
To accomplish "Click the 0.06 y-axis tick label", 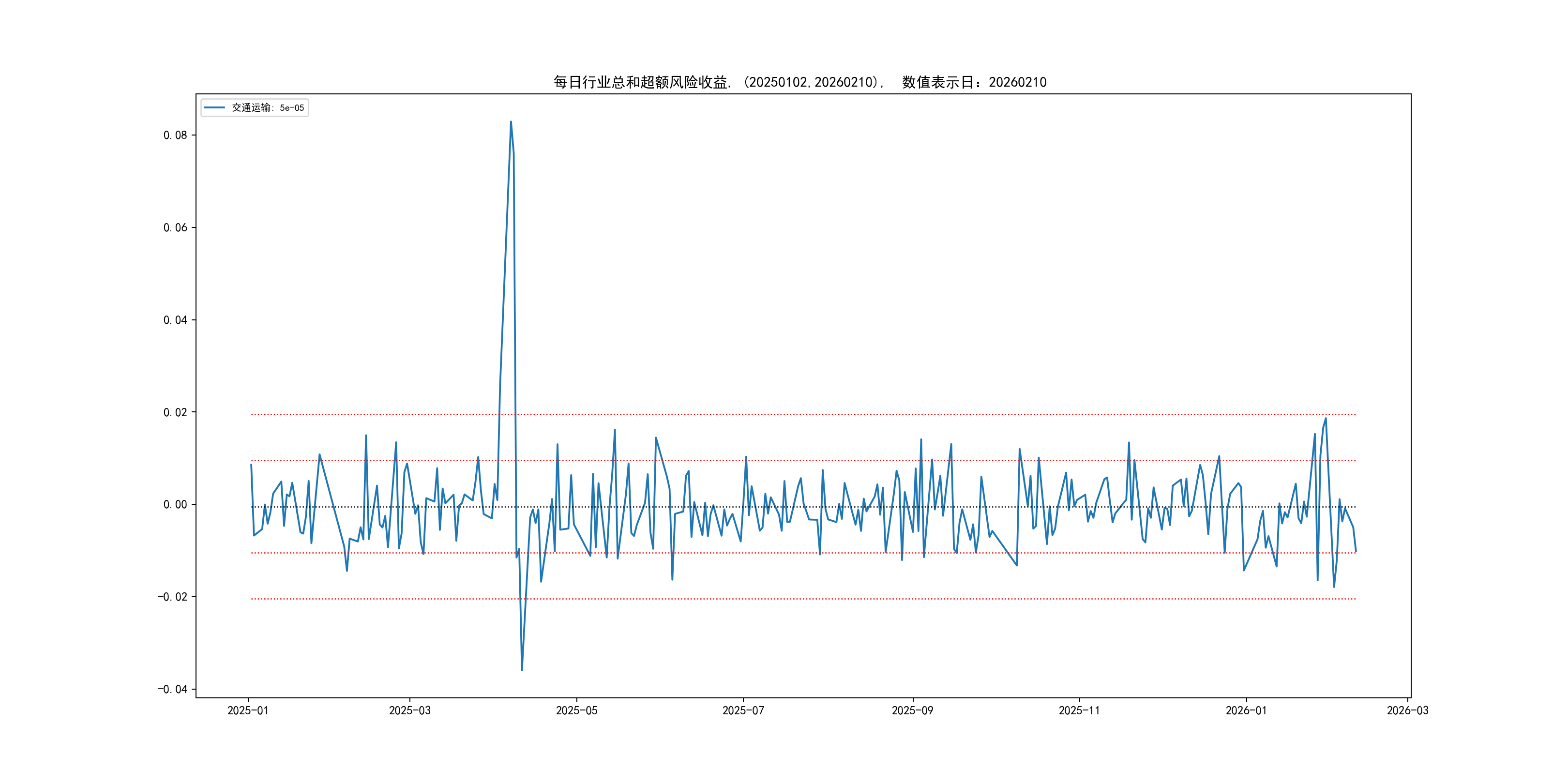I will [x=175, y=227].
